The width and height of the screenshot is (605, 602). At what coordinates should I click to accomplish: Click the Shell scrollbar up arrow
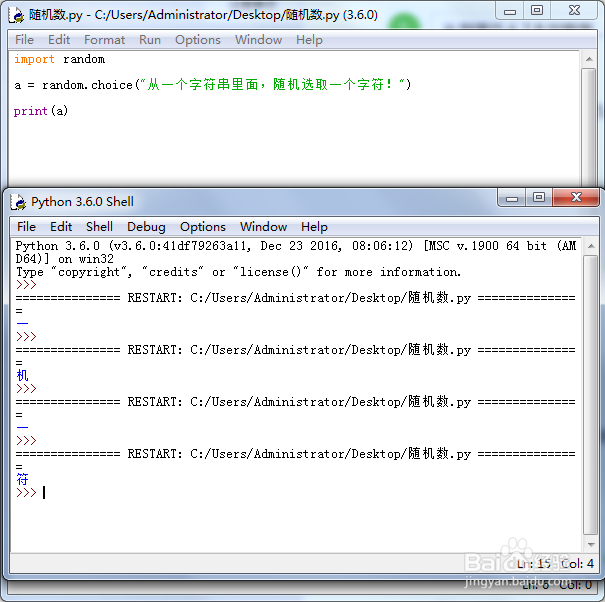click(x=591, y=246)
